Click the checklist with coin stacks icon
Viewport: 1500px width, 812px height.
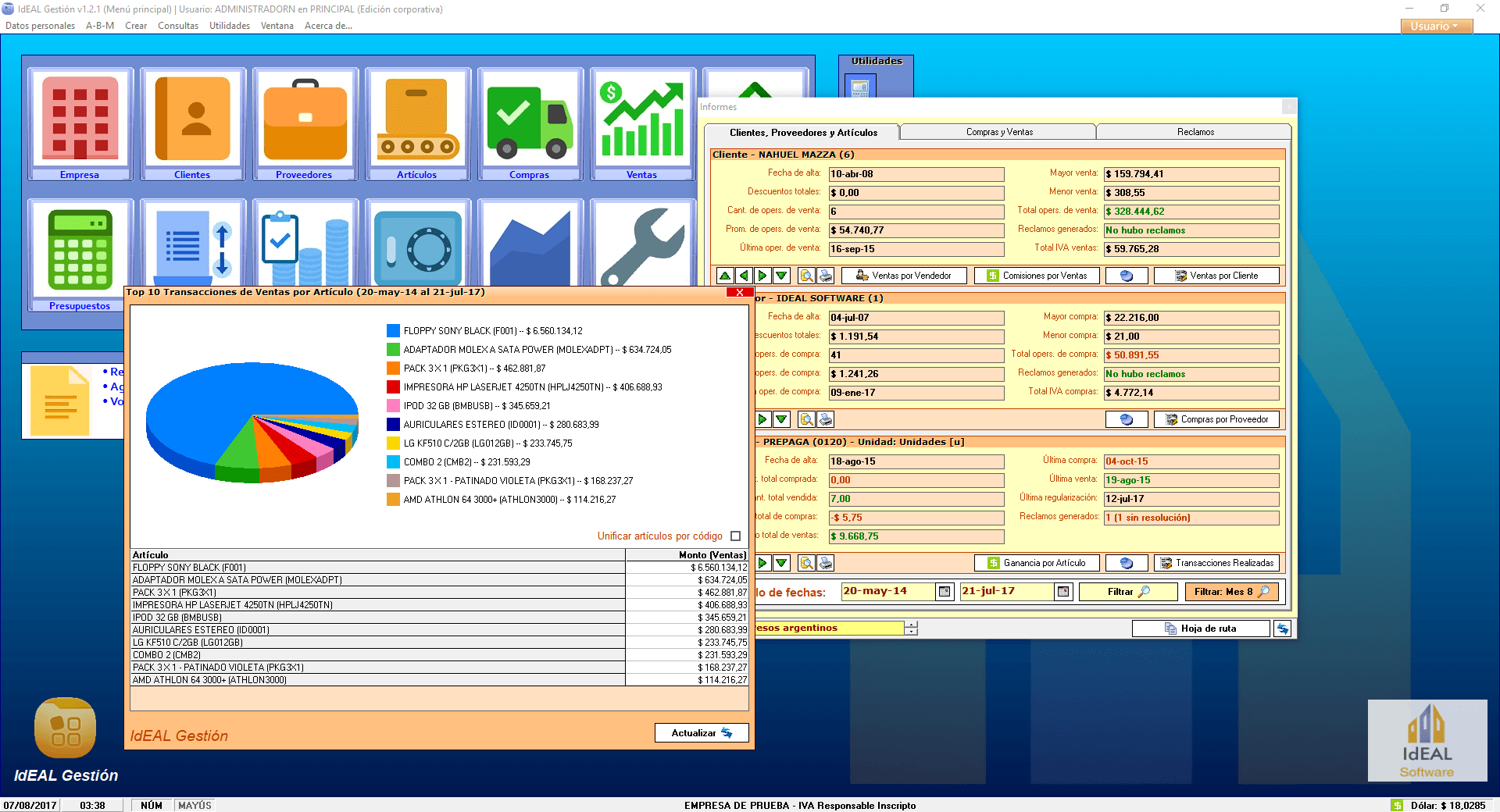[x=305, y=246]
